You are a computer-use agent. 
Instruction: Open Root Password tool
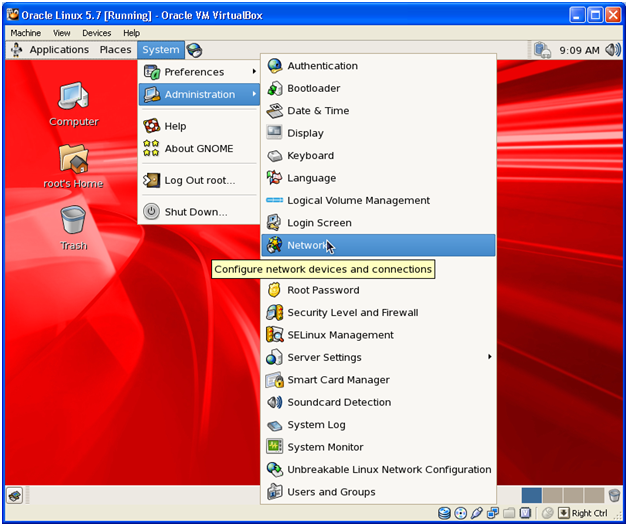coord(378,290)
